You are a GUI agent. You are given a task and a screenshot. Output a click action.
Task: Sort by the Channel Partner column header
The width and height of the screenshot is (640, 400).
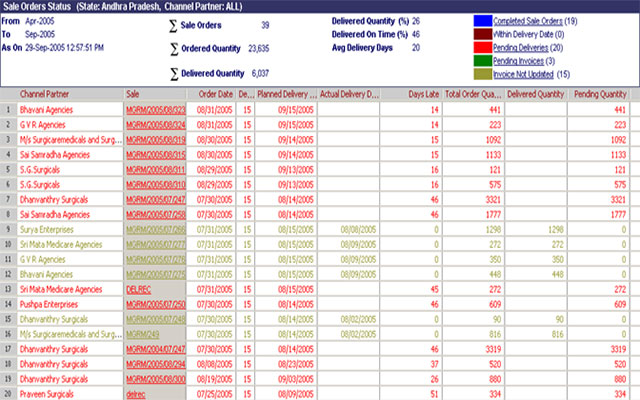coord(70,94)
